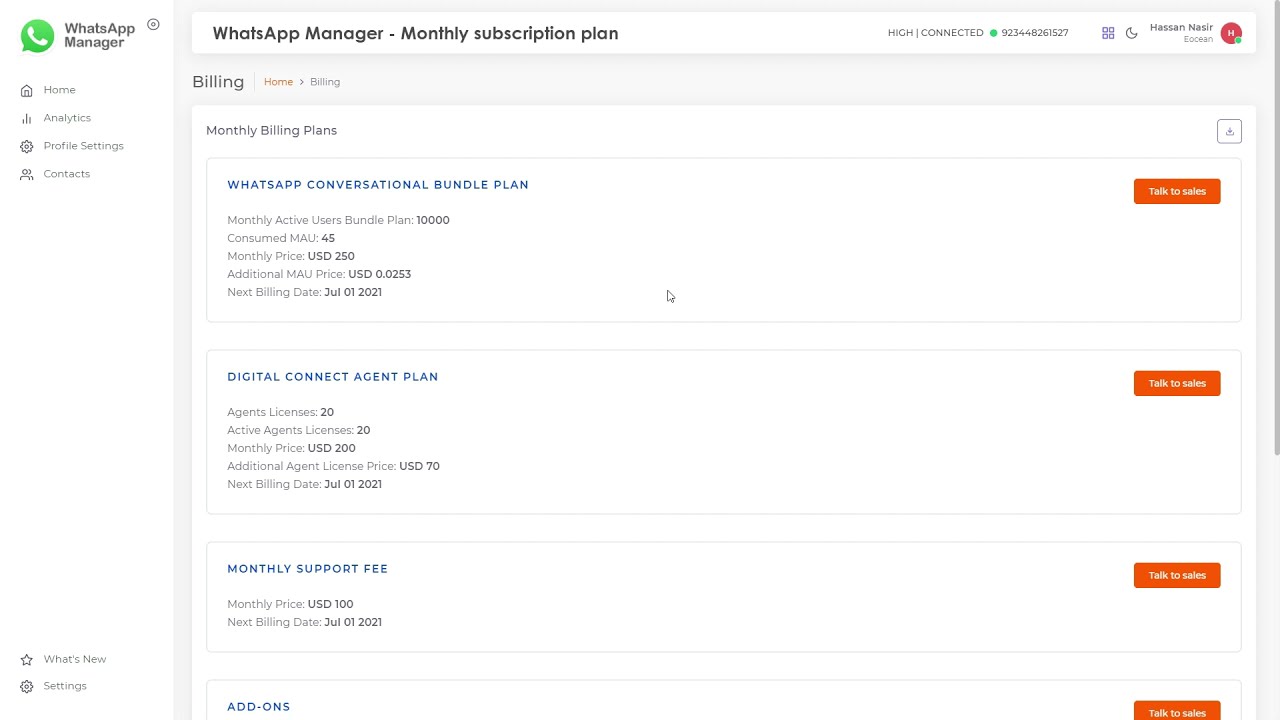Click the Analytics bar chart icon
This screenshot has height=720, width=1280.
(26, 118)
